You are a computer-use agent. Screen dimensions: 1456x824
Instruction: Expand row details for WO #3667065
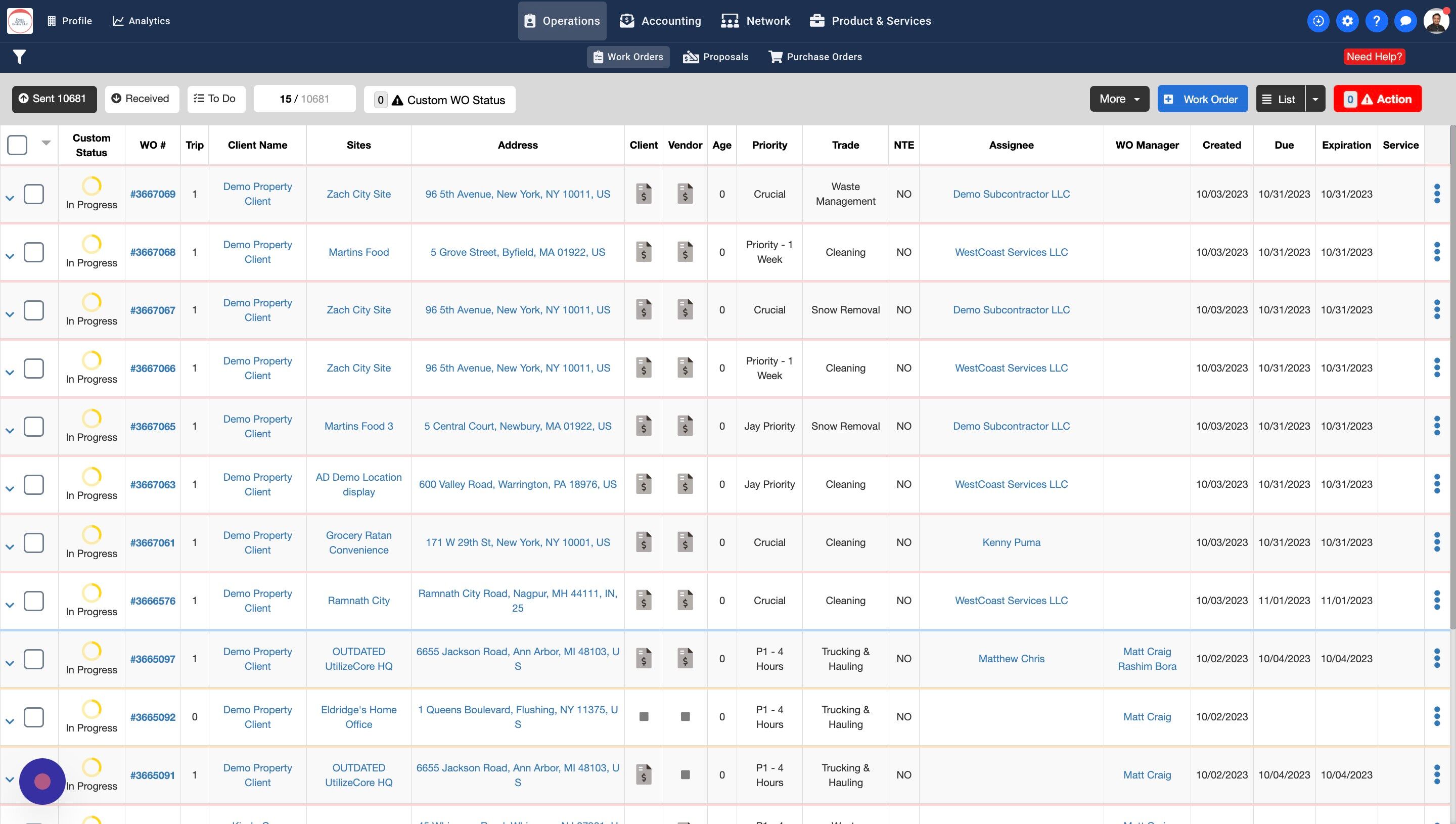pyautogui.click(x=10, y=431)
